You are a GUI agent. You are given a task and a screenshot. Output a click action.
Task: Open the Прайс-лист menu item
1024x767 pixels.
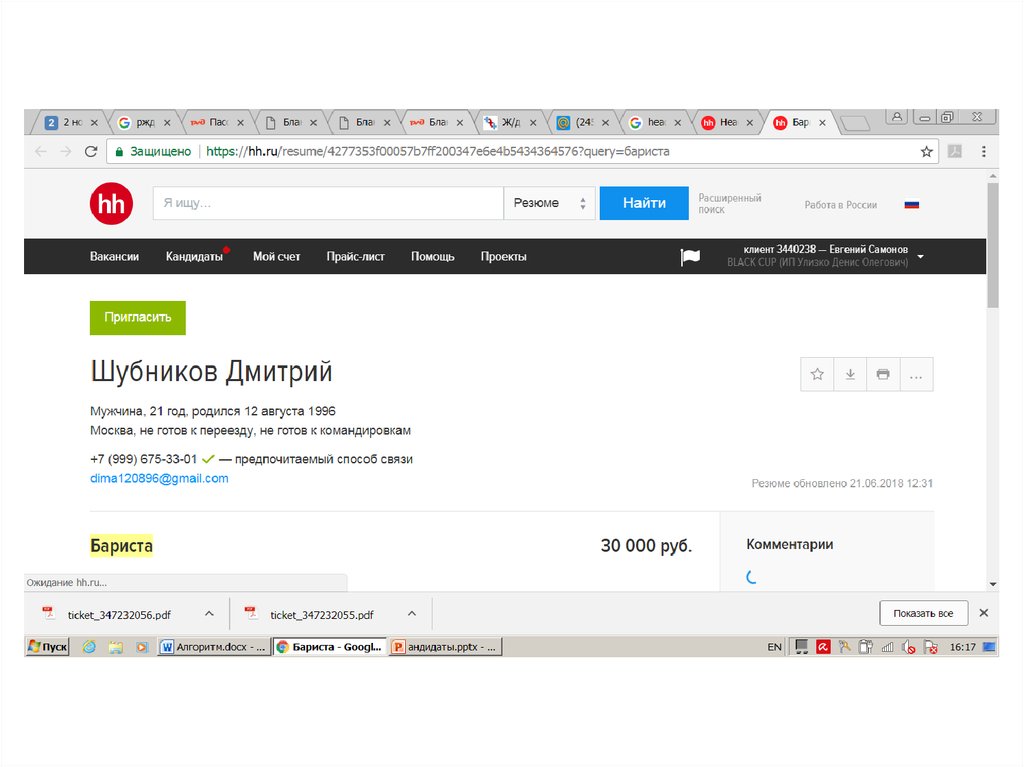[355, 257]
